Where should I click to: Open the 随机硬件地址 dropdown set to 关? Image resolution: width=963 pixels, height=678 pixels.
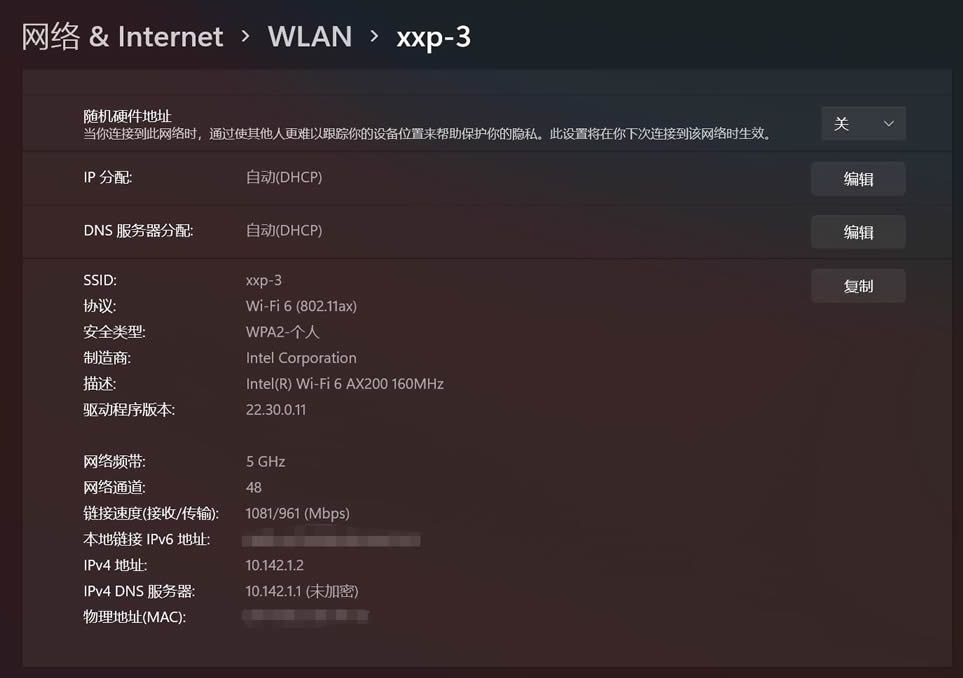tap(863, 123)
